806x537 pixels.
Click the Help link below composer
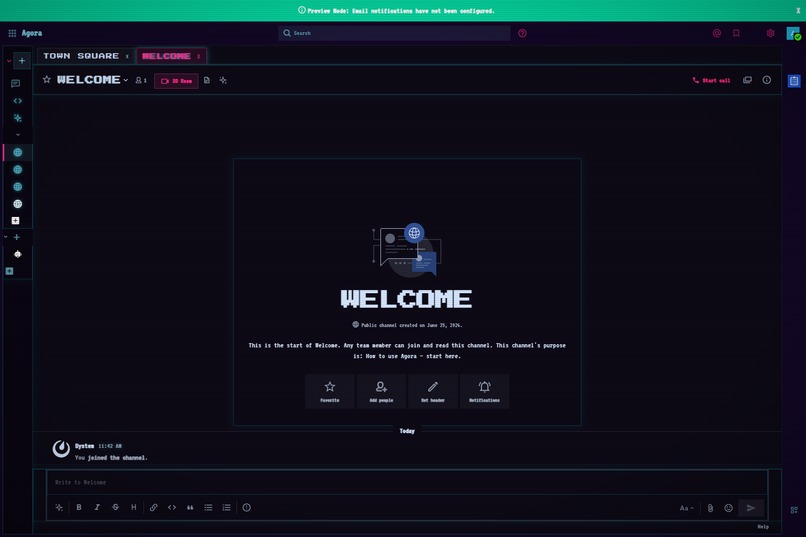click(763, 527)
